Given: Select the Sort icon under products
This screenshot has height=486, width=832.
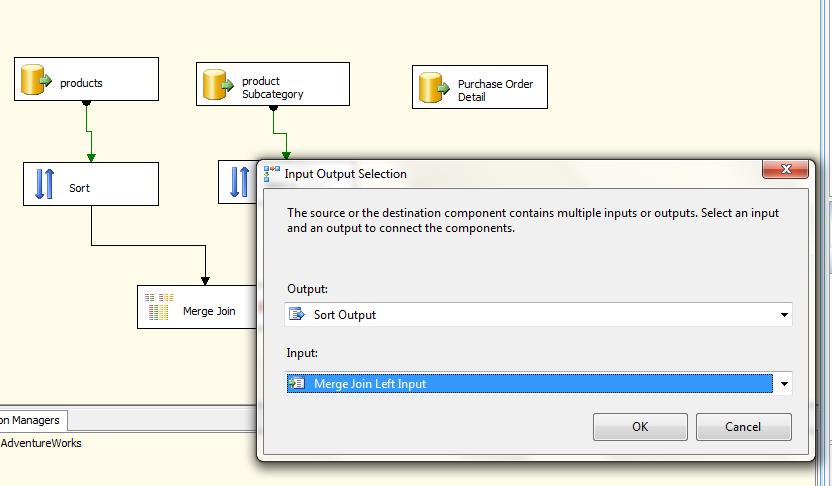Looking at the screenshot, I should pyautogui.click(x=45, y=185).
